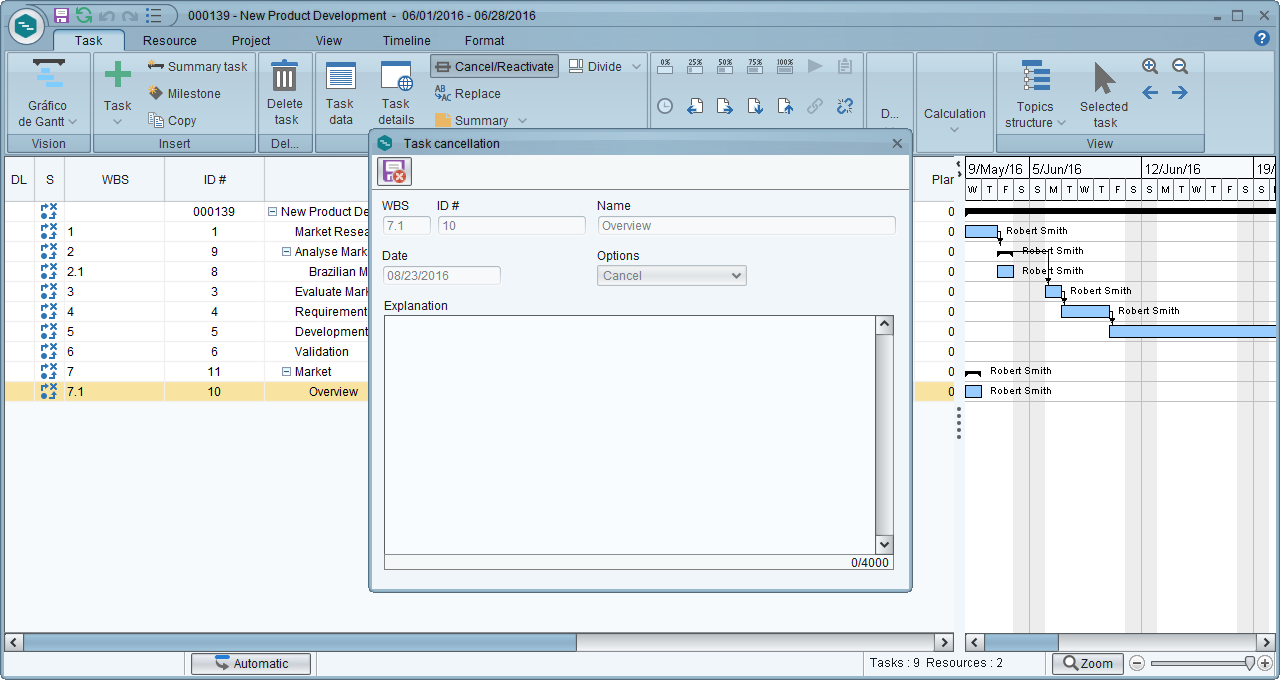Screen dimensions: 1280x680
Task: Collapse the Market summary task
Action: click(286, 372)
